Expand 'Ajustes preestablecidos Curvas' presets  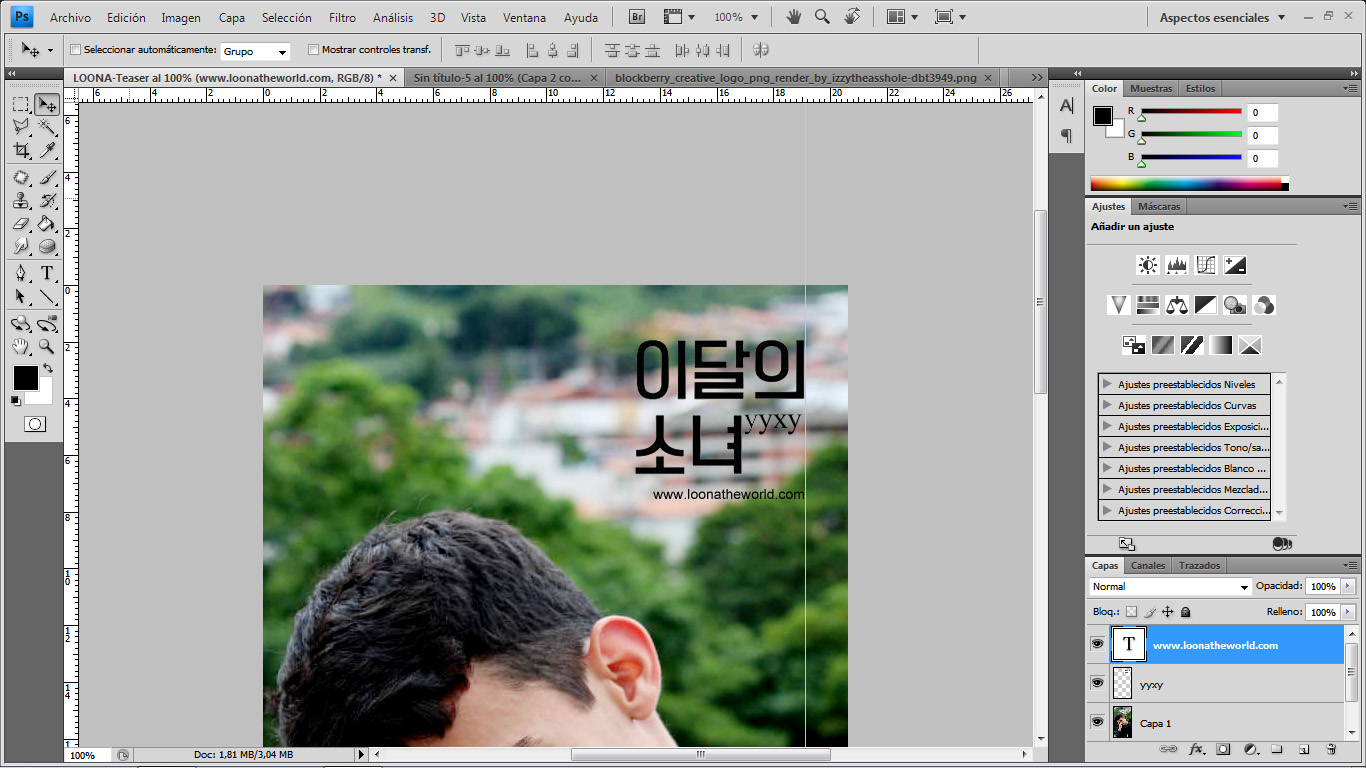pos(1107,405)
